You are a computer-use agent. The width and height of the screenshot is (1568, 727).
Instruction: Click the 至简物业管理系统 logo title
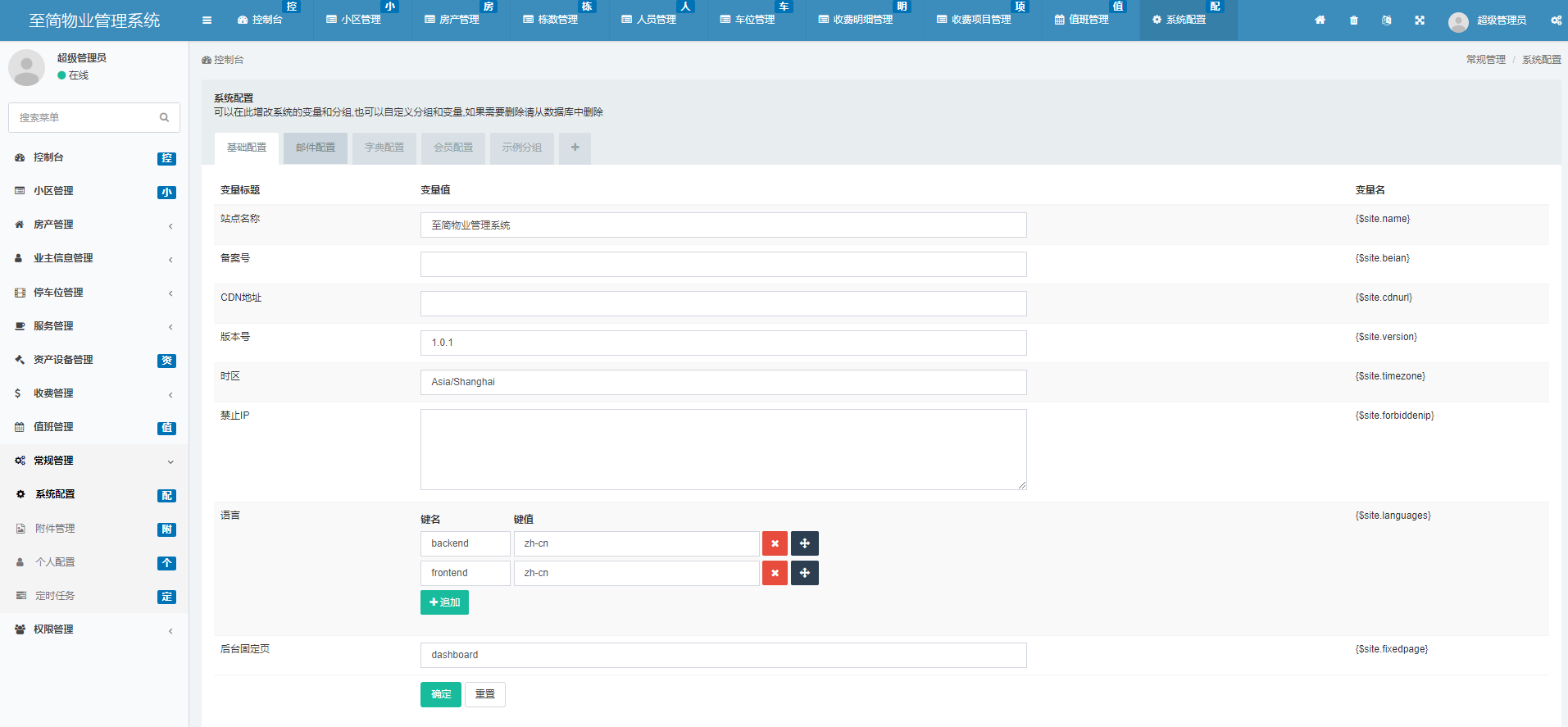pos(94,20)
